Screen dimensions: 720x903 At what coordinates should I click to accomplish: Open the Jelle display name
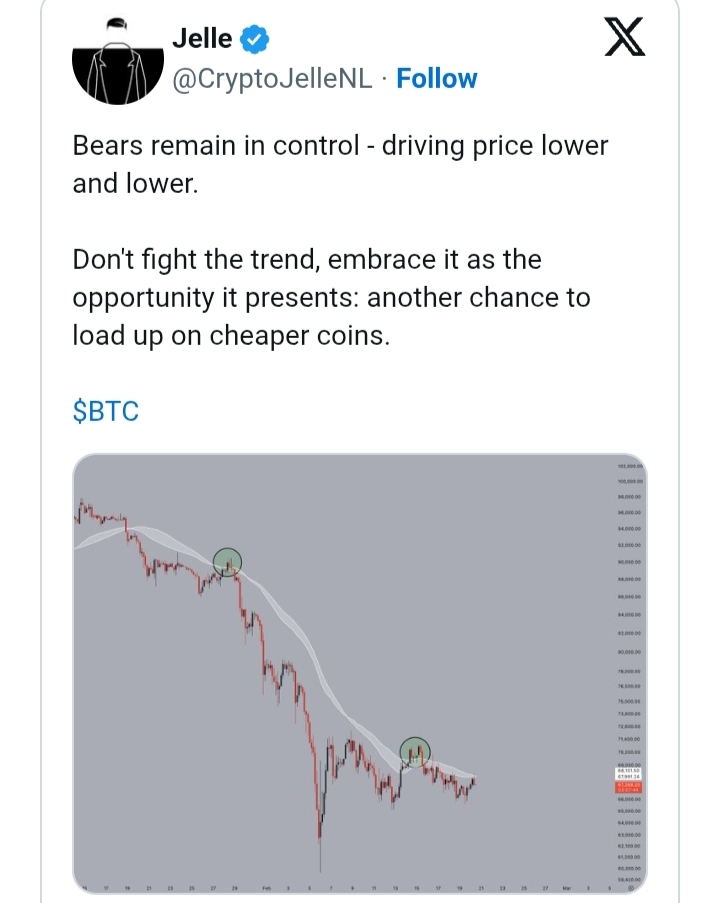202,39
